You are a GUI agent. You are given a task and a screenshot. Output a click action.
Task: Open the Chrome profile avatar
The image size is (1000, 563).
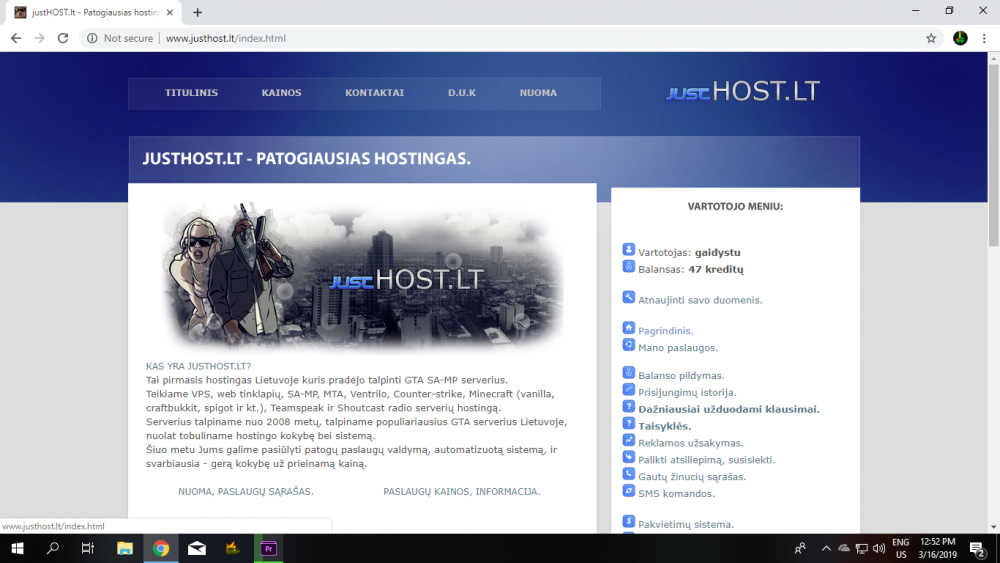[x=960, y=38]
